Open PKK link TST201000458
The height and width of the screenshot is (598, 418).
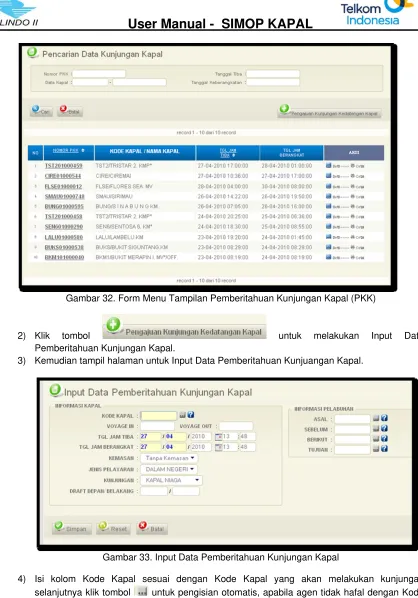64,217
